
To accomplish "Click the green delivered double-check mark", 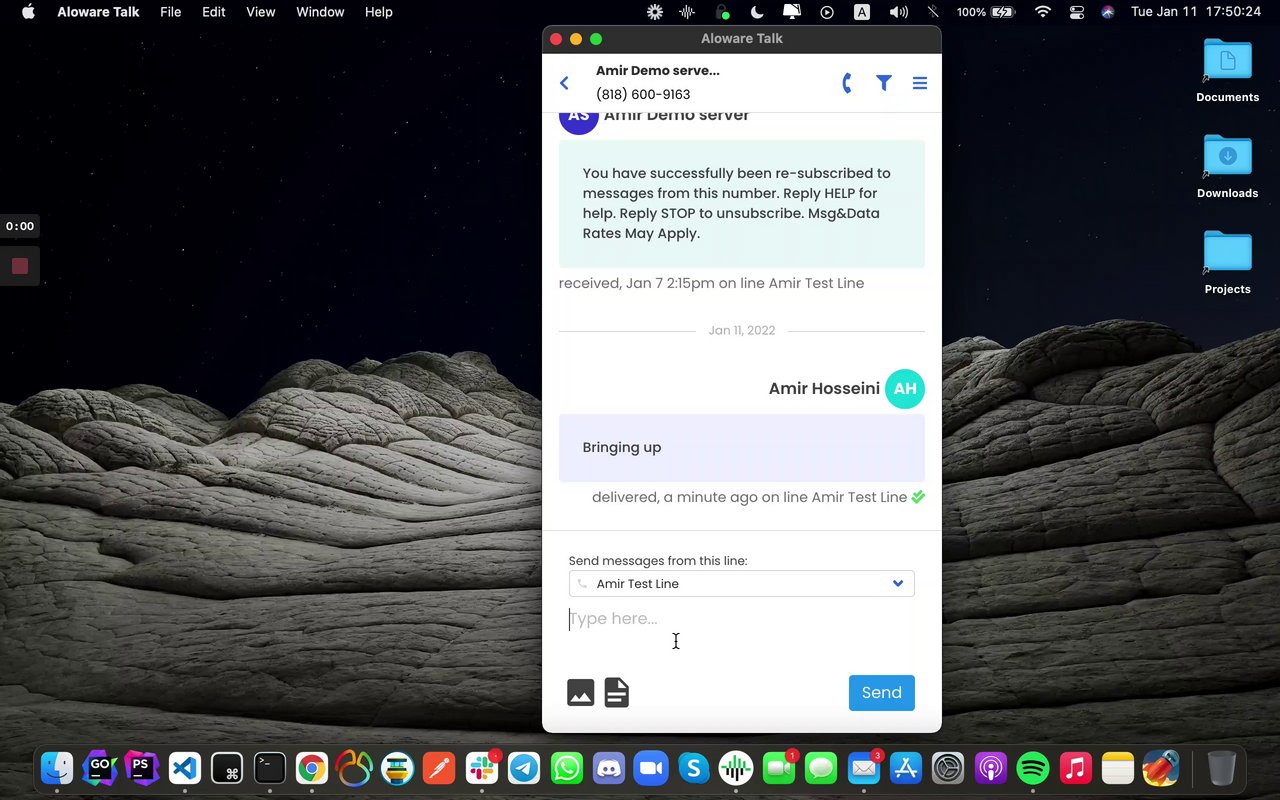I will tap(918, 497).
